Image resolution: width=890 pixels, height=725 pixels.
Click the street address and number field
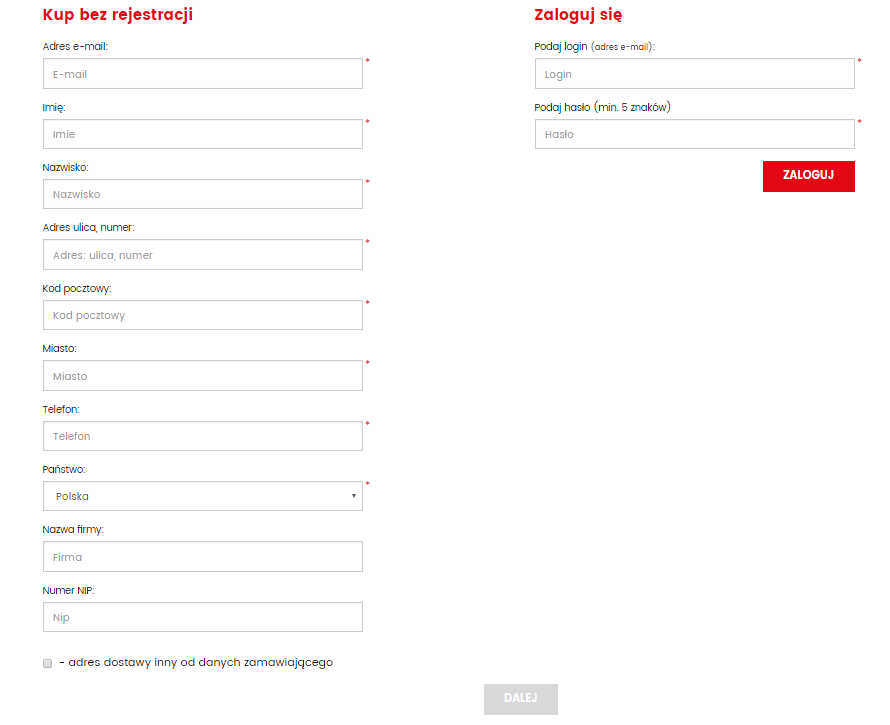pyautogui.click(x=202, y=255)
